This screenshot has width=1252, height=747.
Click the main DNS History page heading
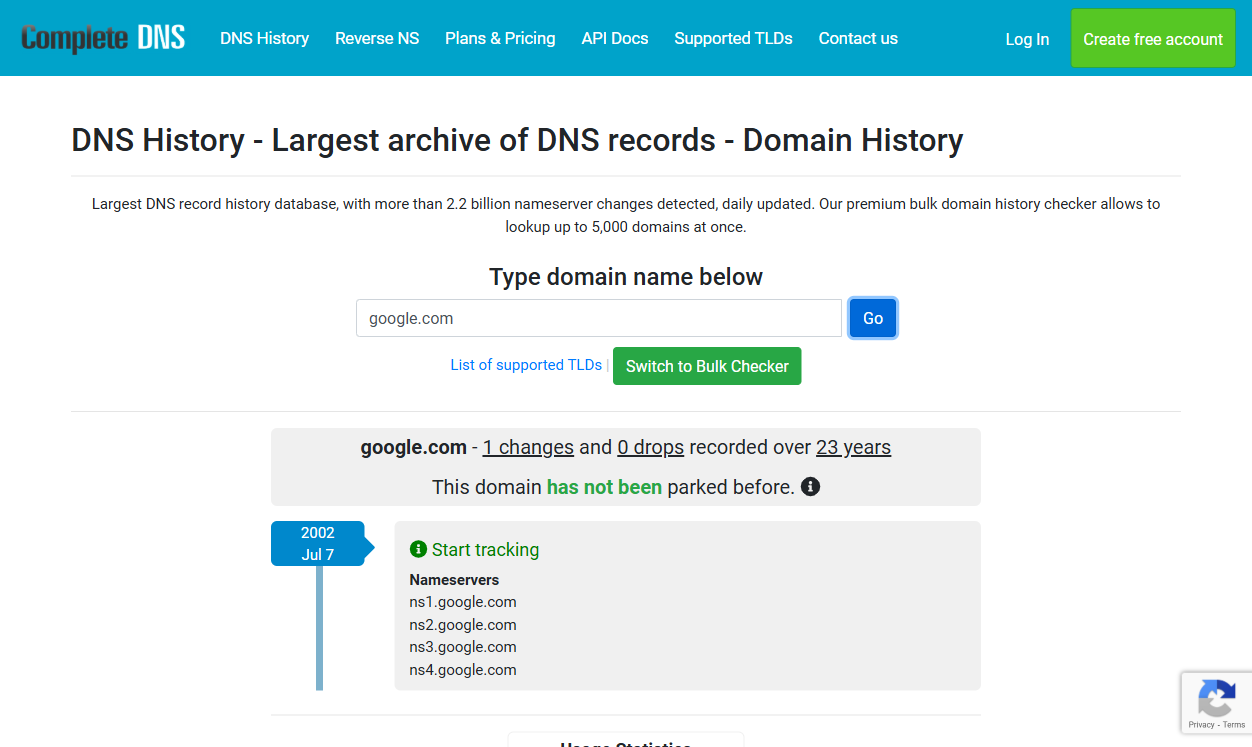[517, 140]
